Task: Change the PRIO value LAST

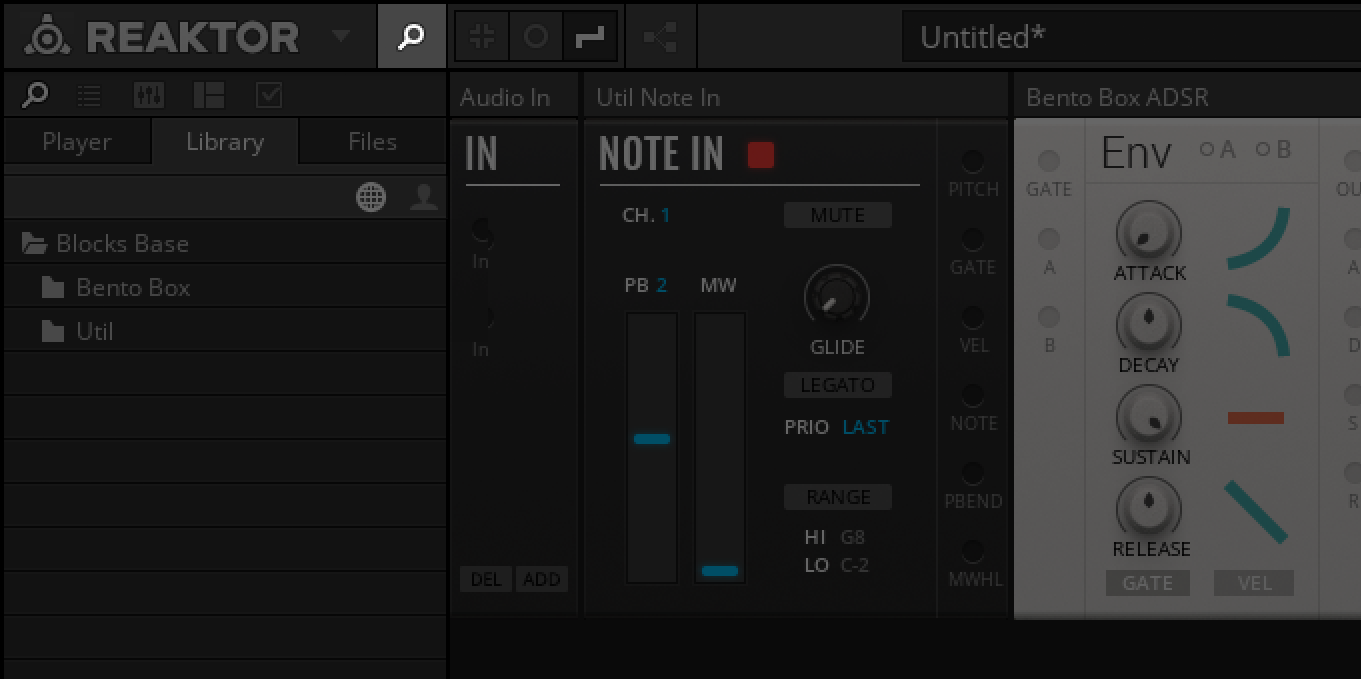Action: (x=866, y=427)
